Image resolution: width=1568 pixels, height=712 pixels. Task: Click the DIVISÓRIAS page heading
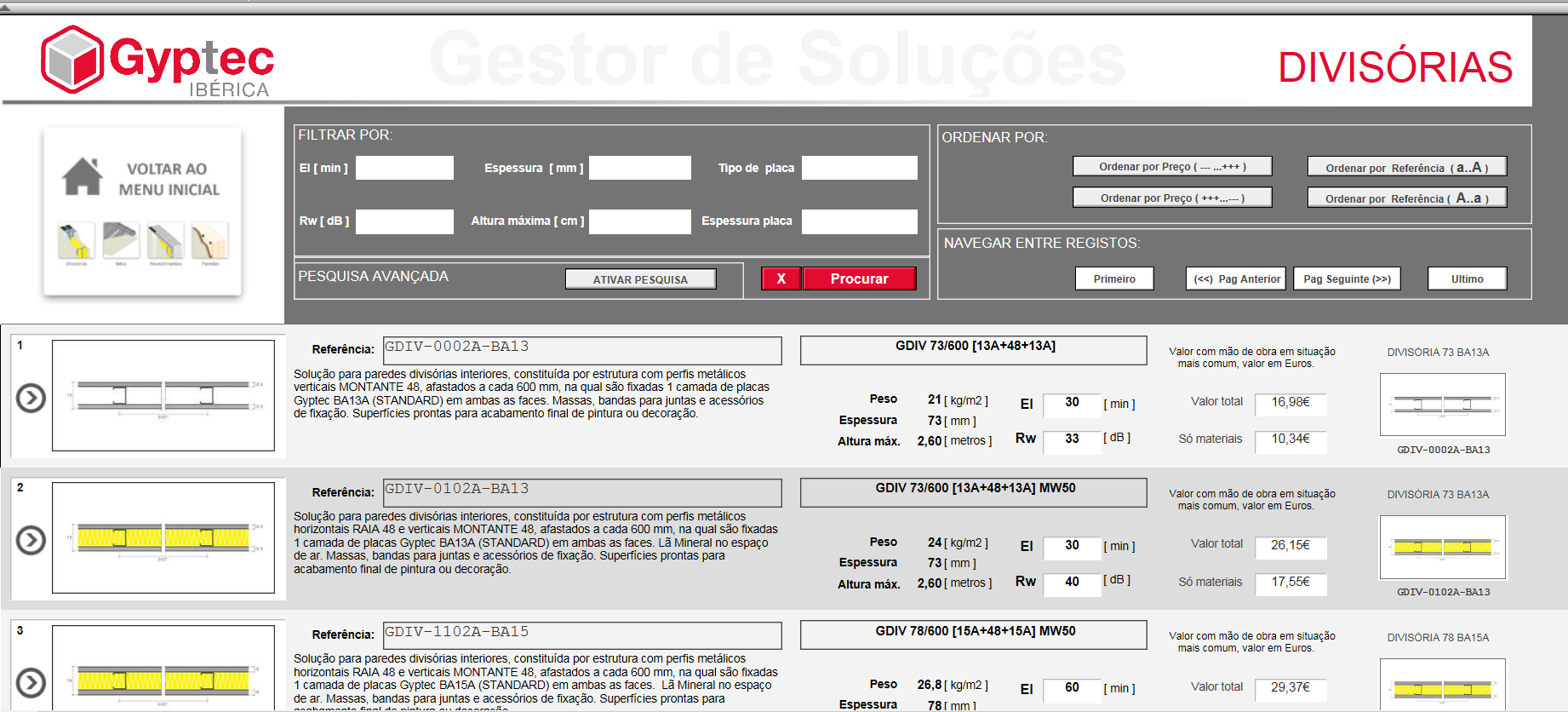pos(1395,67)
